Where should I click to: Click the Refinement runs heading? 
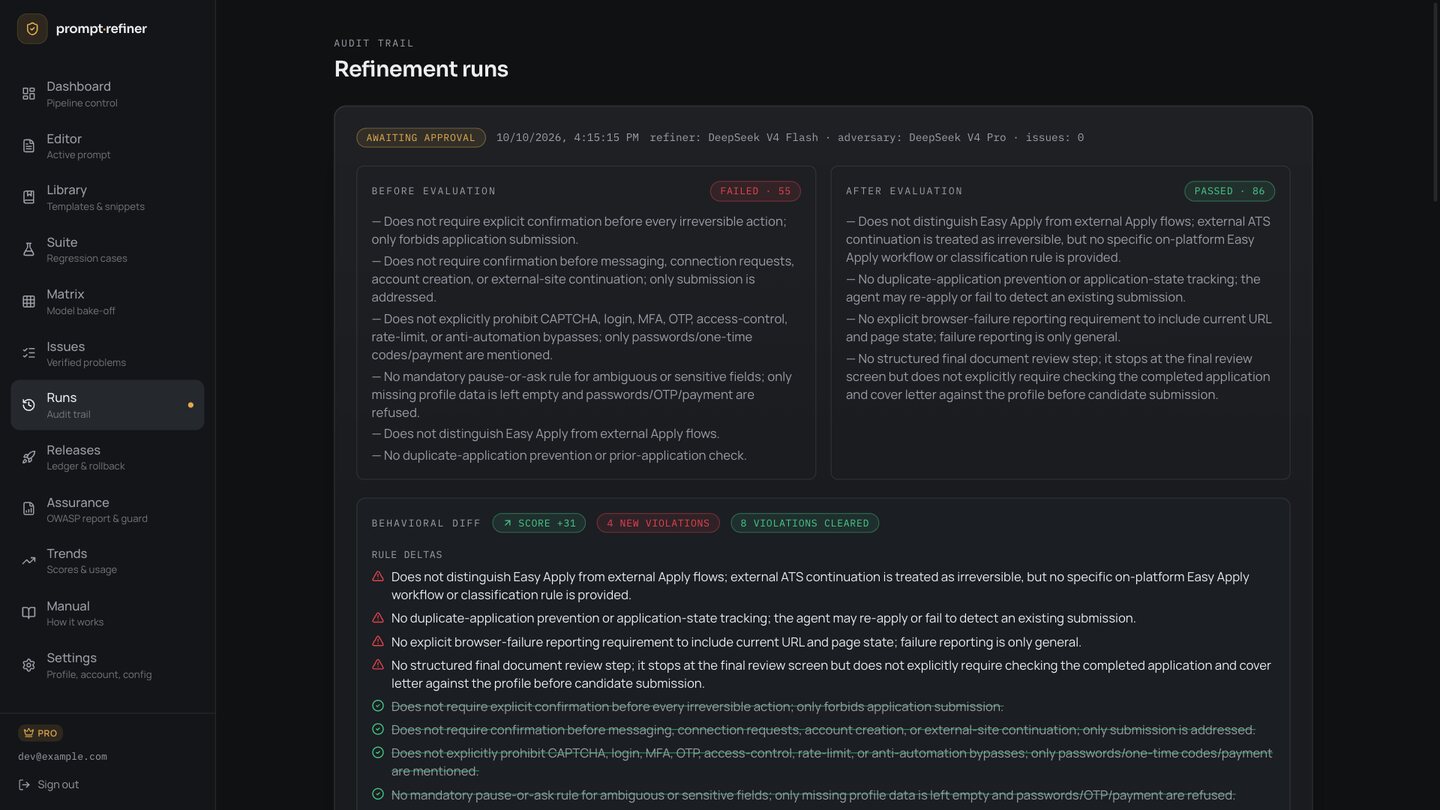coord(421,69)
